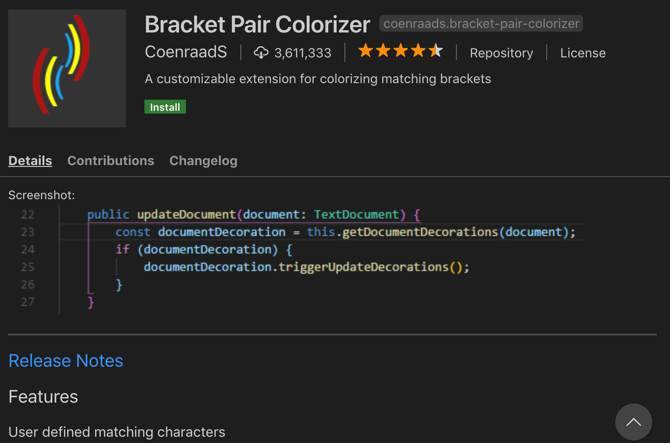The width and height of the screenshot is (670, 443).
Task: Install the Bracket Pair Colorizer extension
Action: point(165,107)
